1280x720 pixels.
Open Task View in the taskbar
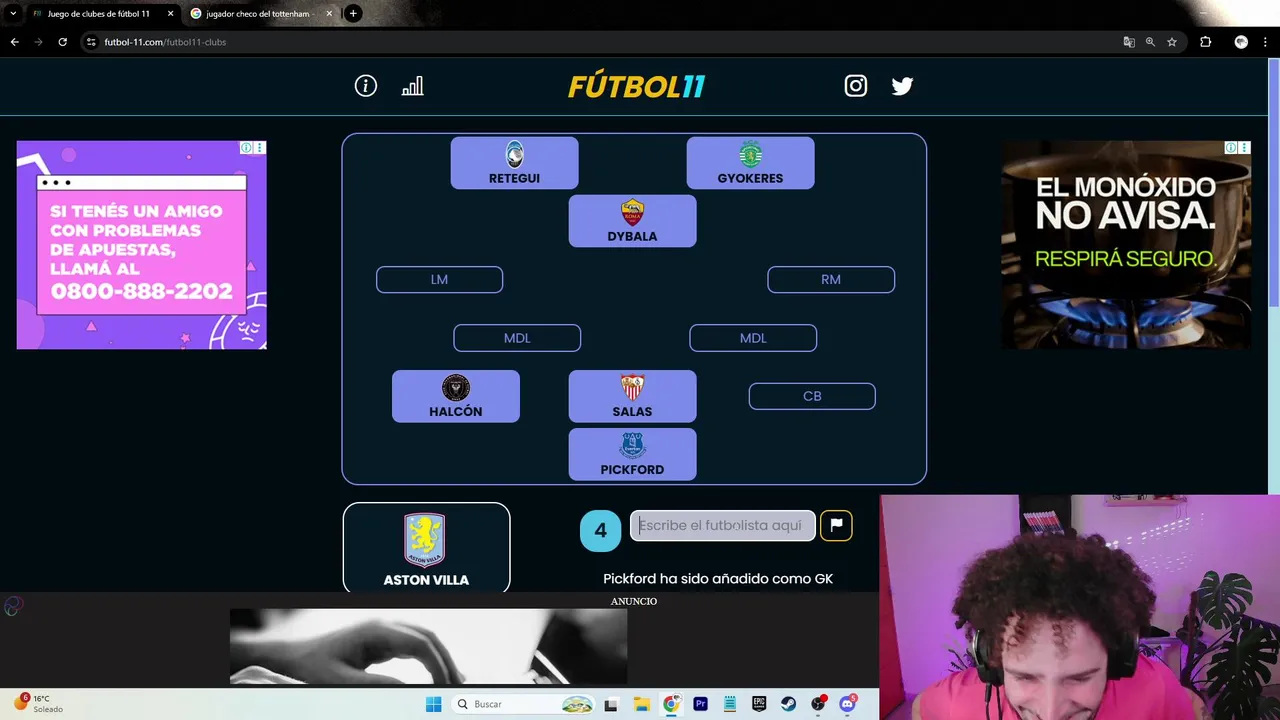click(612, 704)
